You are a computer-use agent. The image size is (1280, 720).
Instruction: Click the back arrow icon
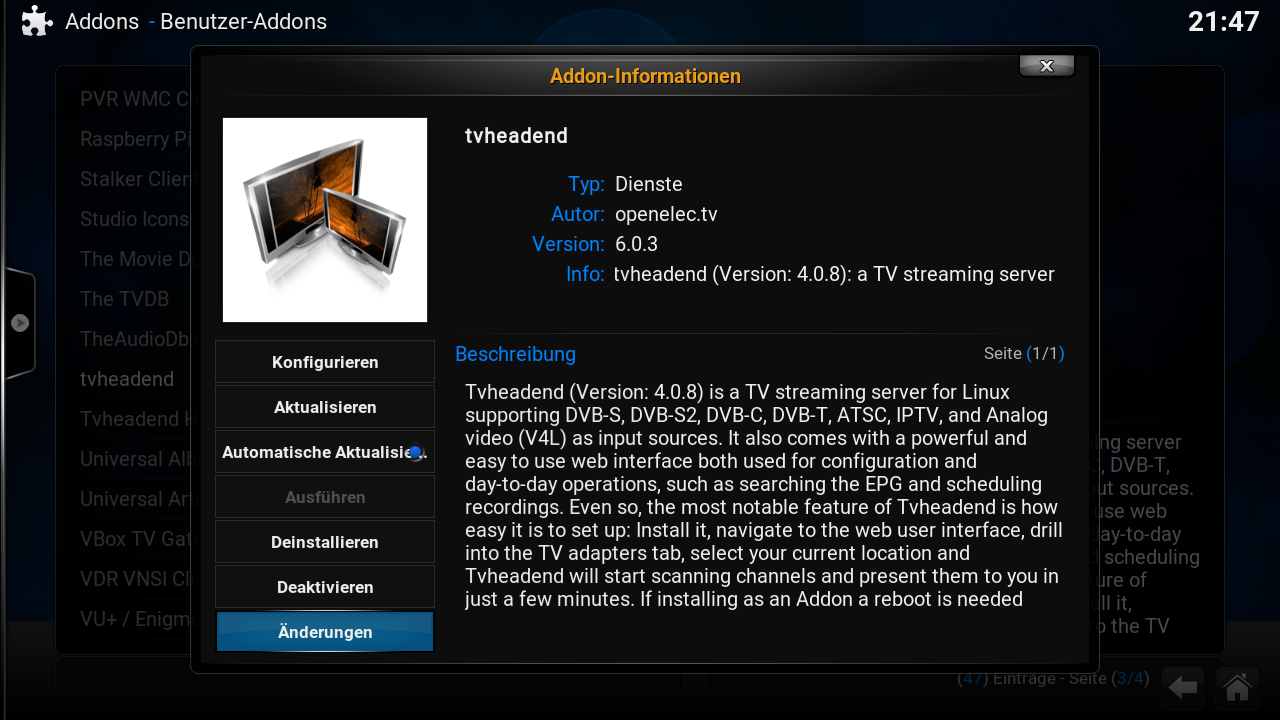tap(1184, 687)
